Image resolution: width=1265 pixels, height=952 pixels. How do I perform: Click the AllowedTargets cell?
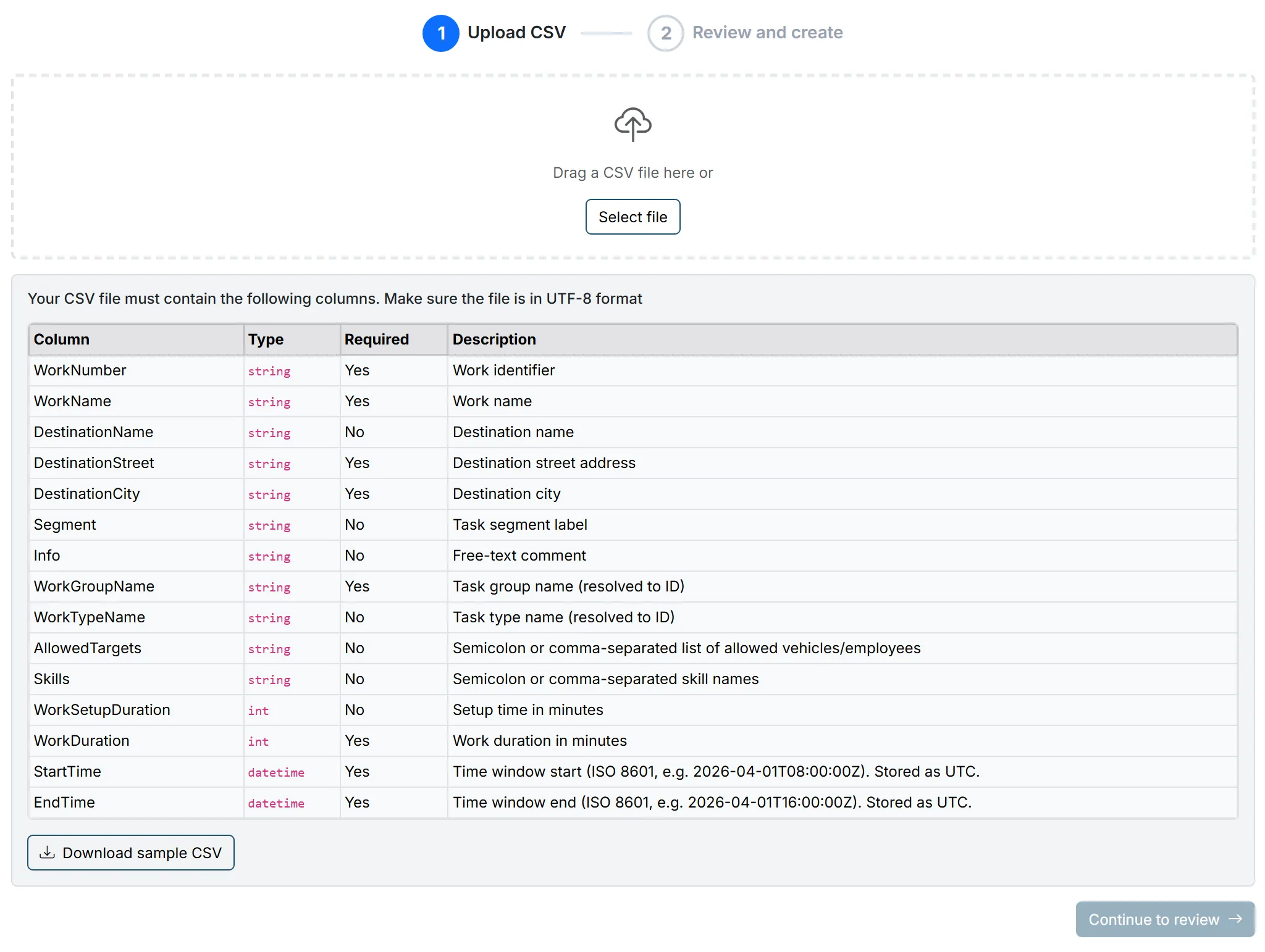click(x=136, y=648)
